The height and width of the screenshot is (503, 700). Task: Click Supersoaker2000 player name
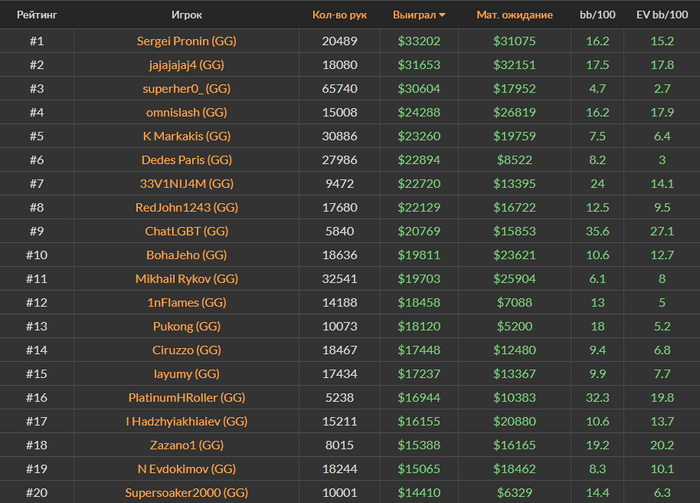(187, 493)
